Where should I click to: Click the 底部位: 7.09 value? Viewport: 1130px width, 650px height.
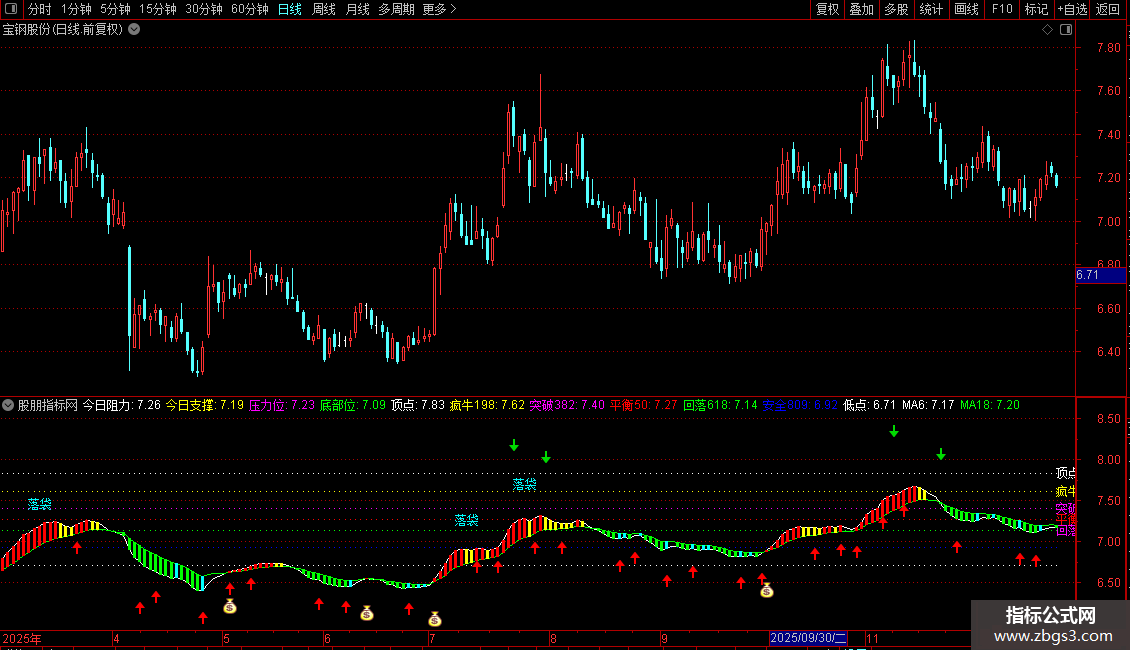[352, 405]
